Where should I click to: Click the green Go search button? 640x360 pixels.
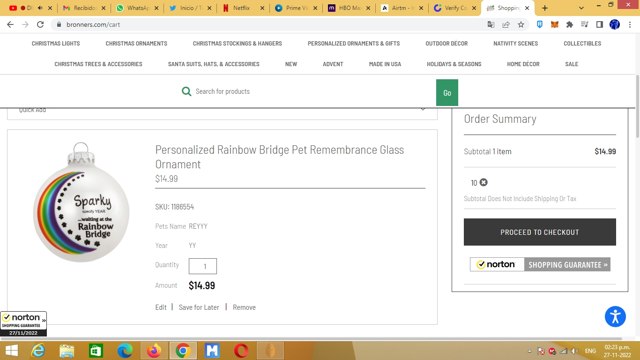447,93
